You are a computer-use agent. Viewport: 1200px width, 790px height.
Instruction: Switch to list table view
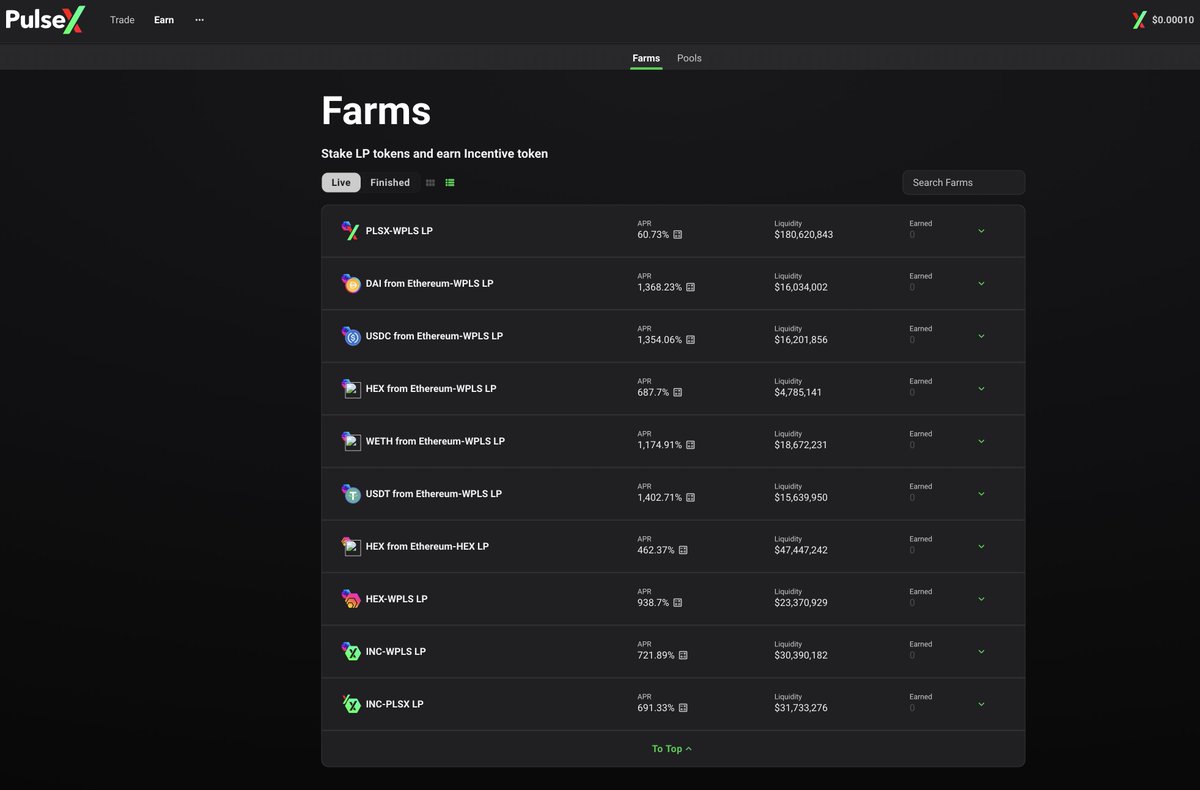tap(450, 183)
